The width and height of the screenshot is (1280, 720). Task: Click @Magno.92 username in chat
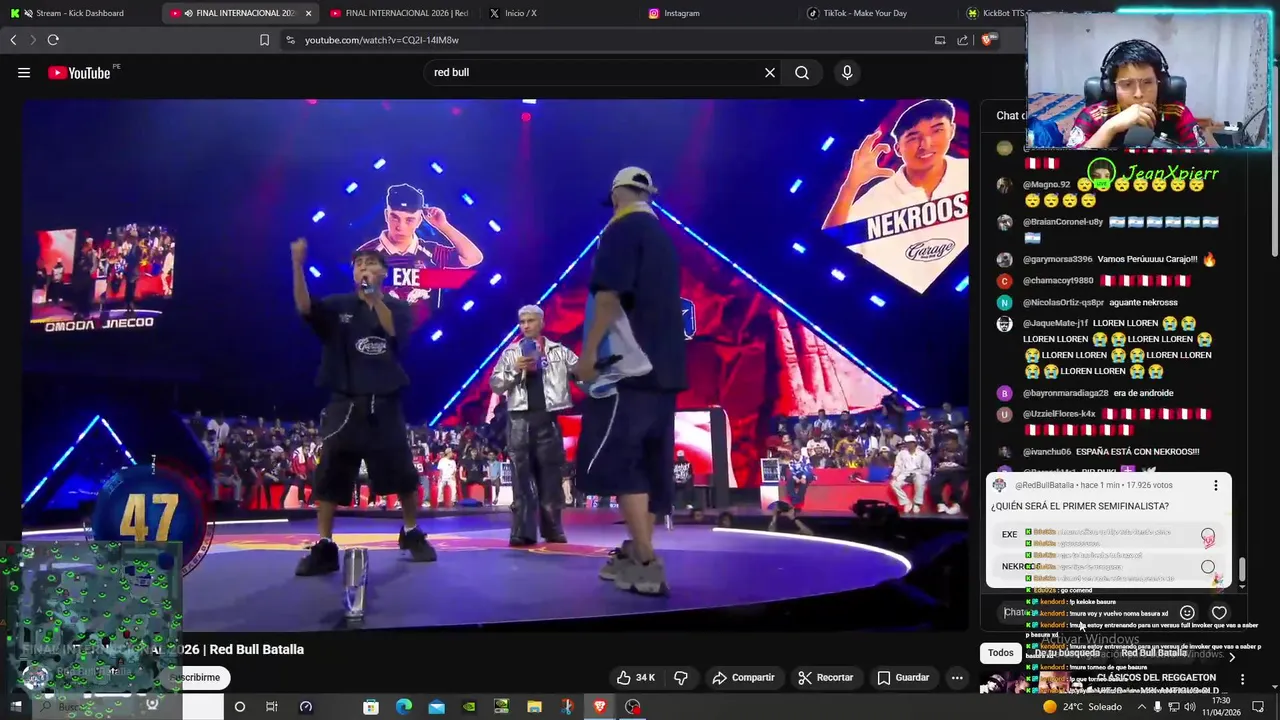(1046, 185)
